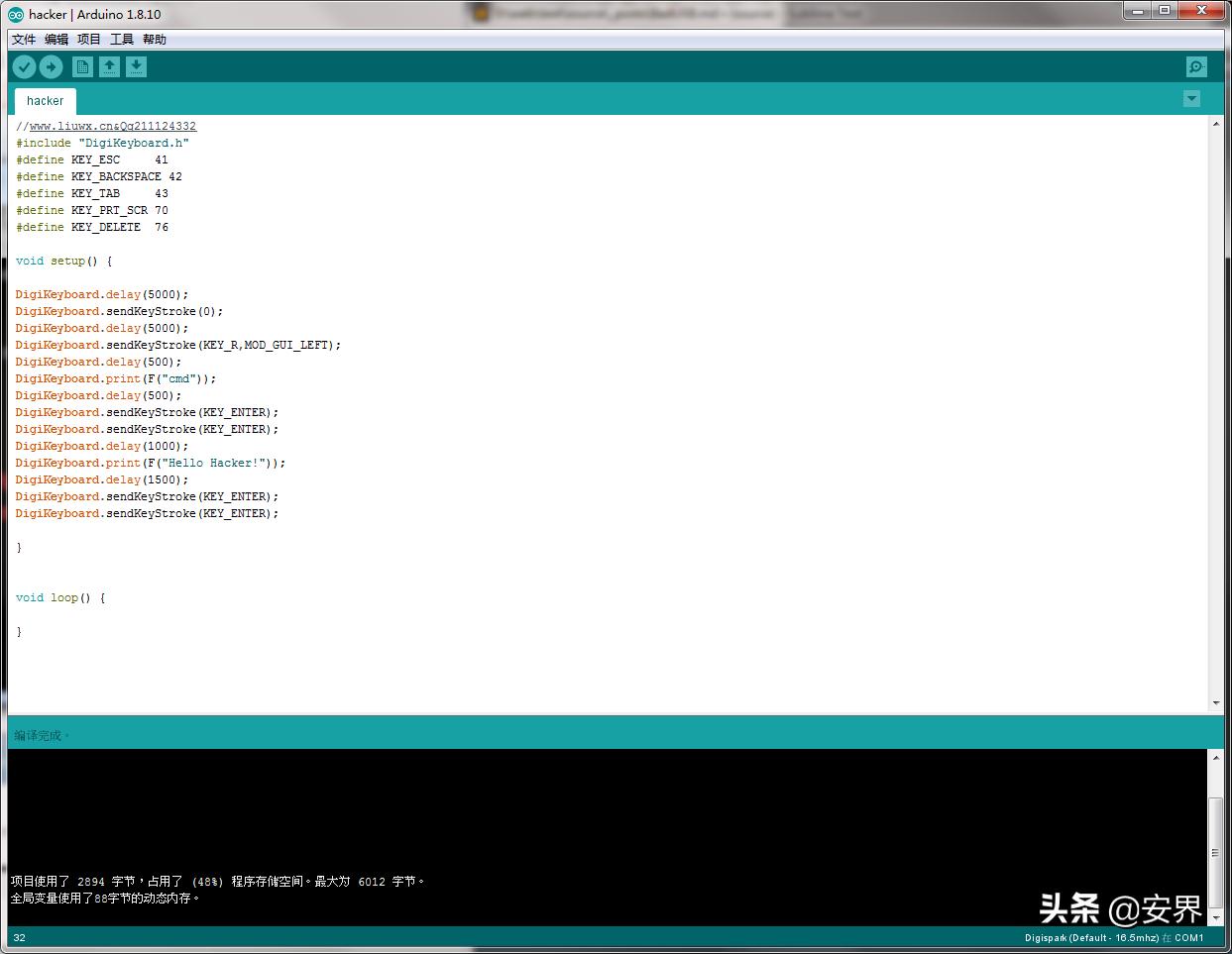This screenshot has width=1232, height=954.
Task: Click the #define KEY_ESC 41 line
Action: tap(92, 159)
